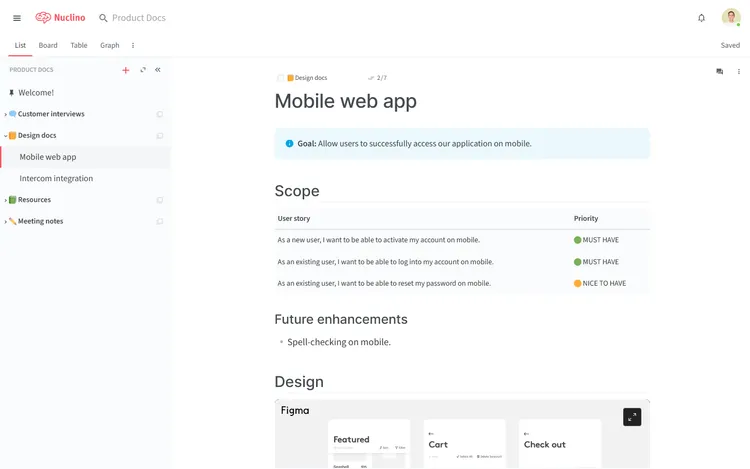This screenshot has height=469, width=750.
Task: Click the tasks progress icon showing 2/7
Action: point(371,78)
